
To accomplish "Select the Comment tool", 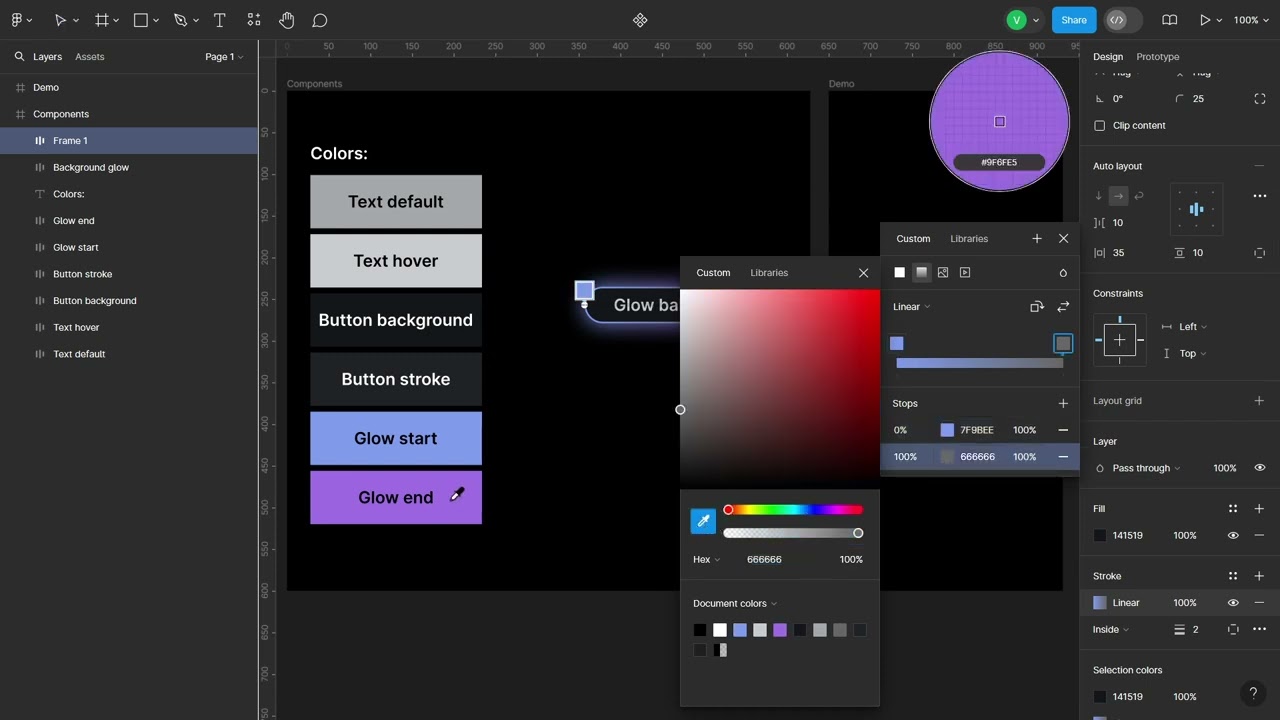I will coord(320,20).
